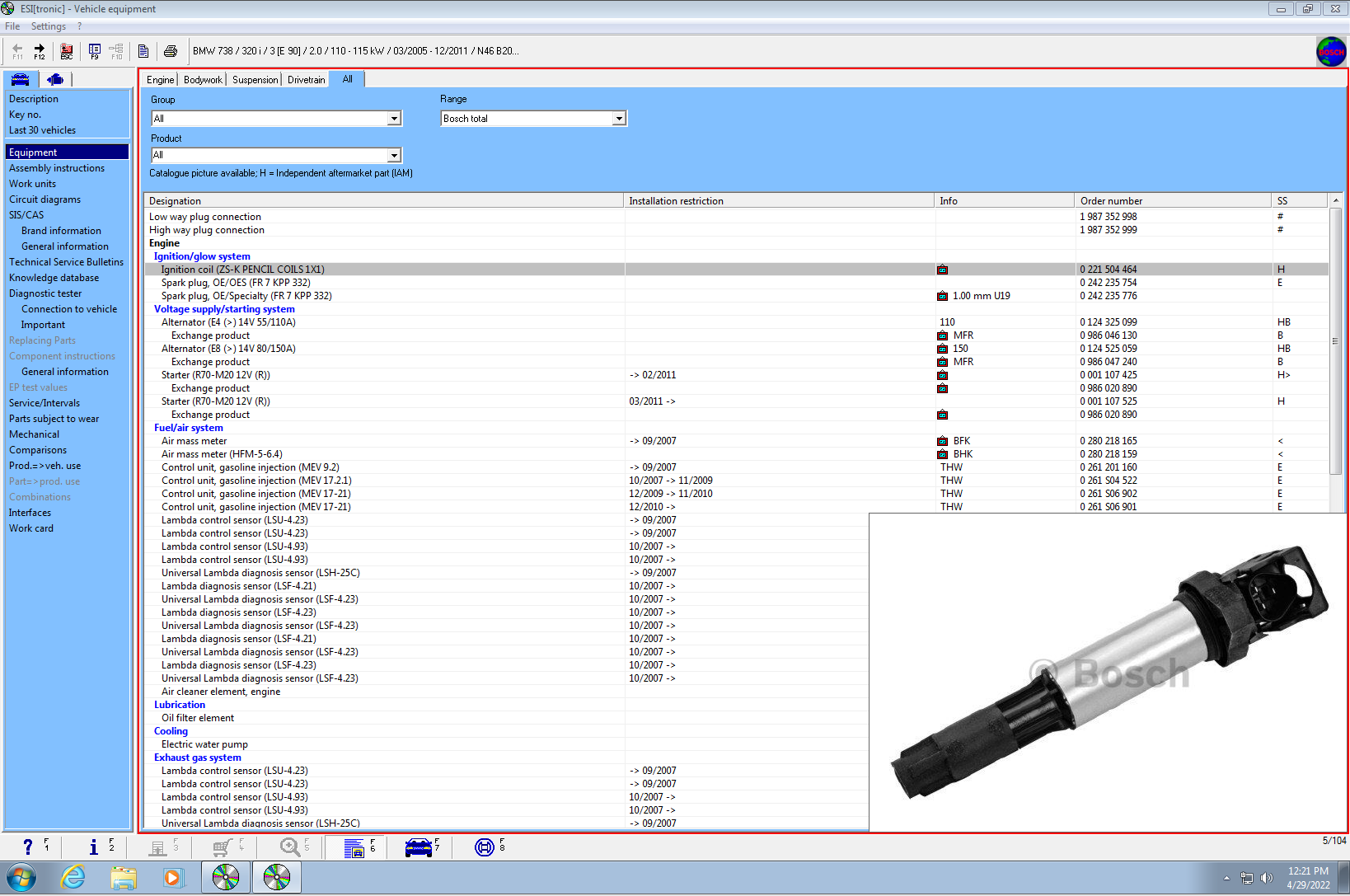Launch Internet Explorer from the taskbar
Viewport: 1350px width, 896px height.
73,878
